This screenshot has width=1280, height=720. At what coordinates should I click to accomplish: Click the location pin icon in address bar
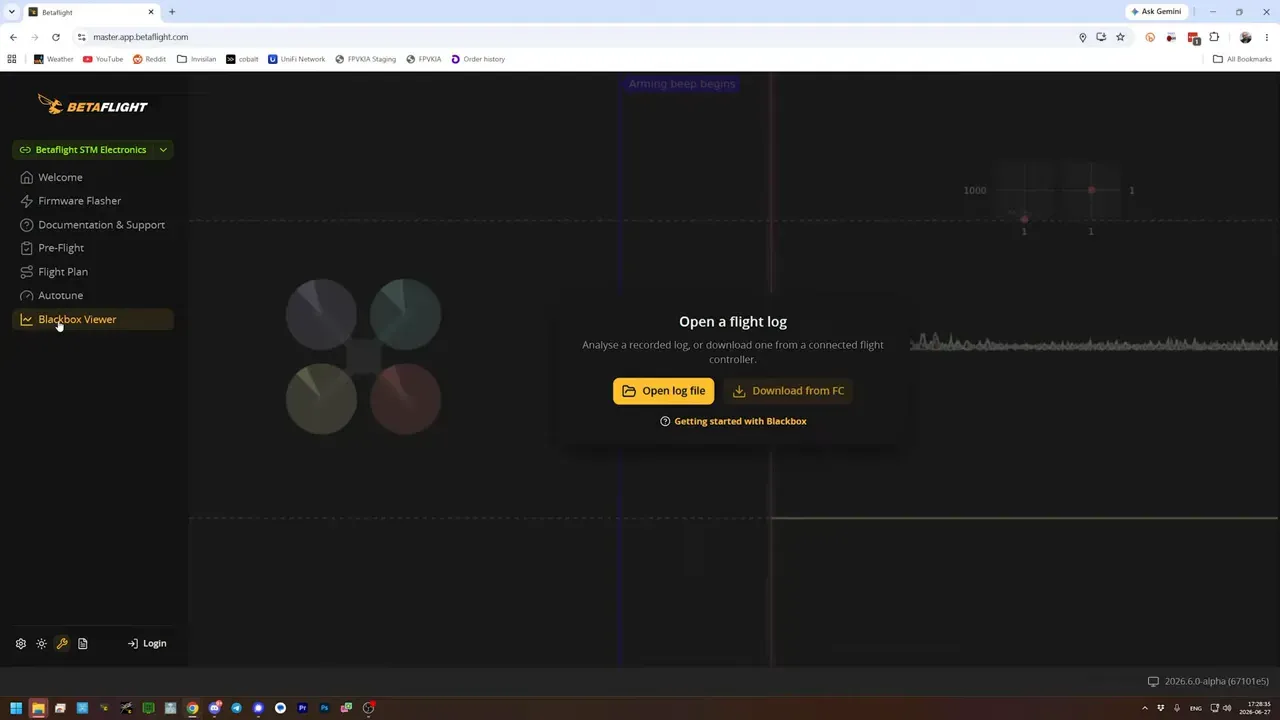point(1082,37)
